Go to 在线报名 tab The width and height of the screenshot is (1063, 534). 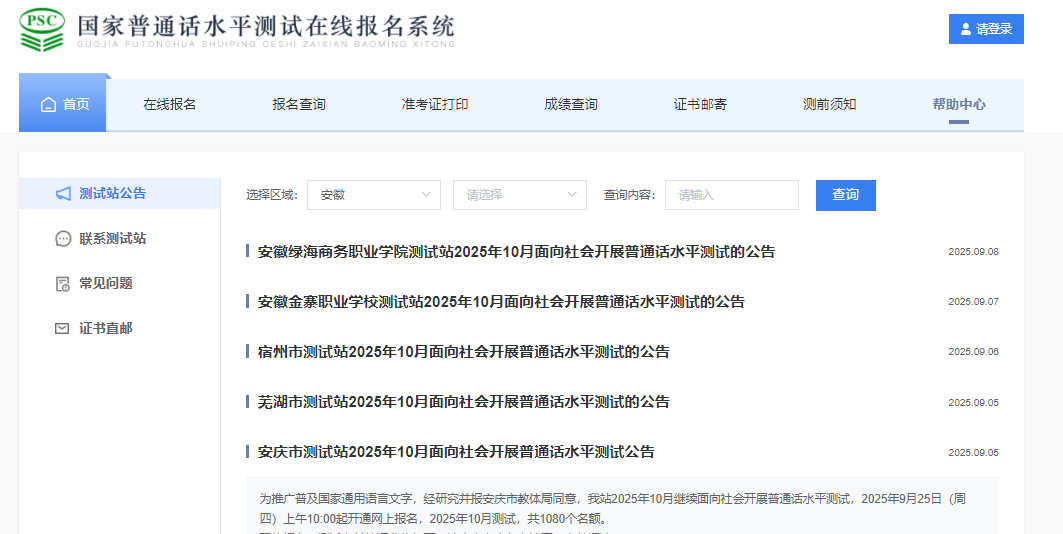(x=169, y=105)
